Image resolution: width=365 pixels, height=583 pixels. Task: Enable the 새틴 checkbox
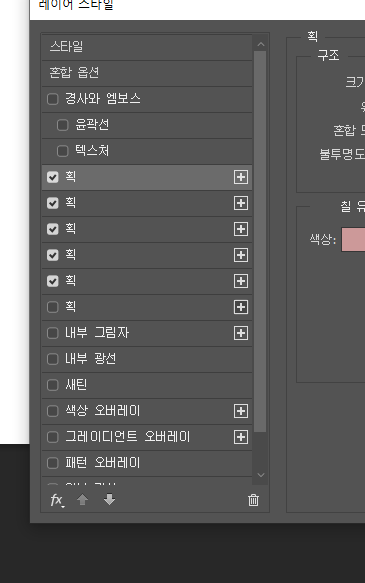coord(53,385)
